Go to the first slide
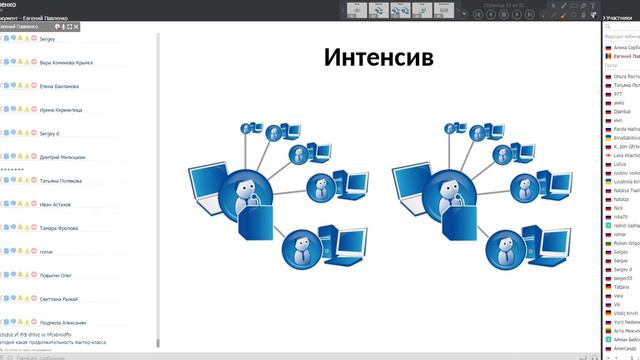Viewport: 640px width, 360px height. pyautogui.click(x=478, y=14)
